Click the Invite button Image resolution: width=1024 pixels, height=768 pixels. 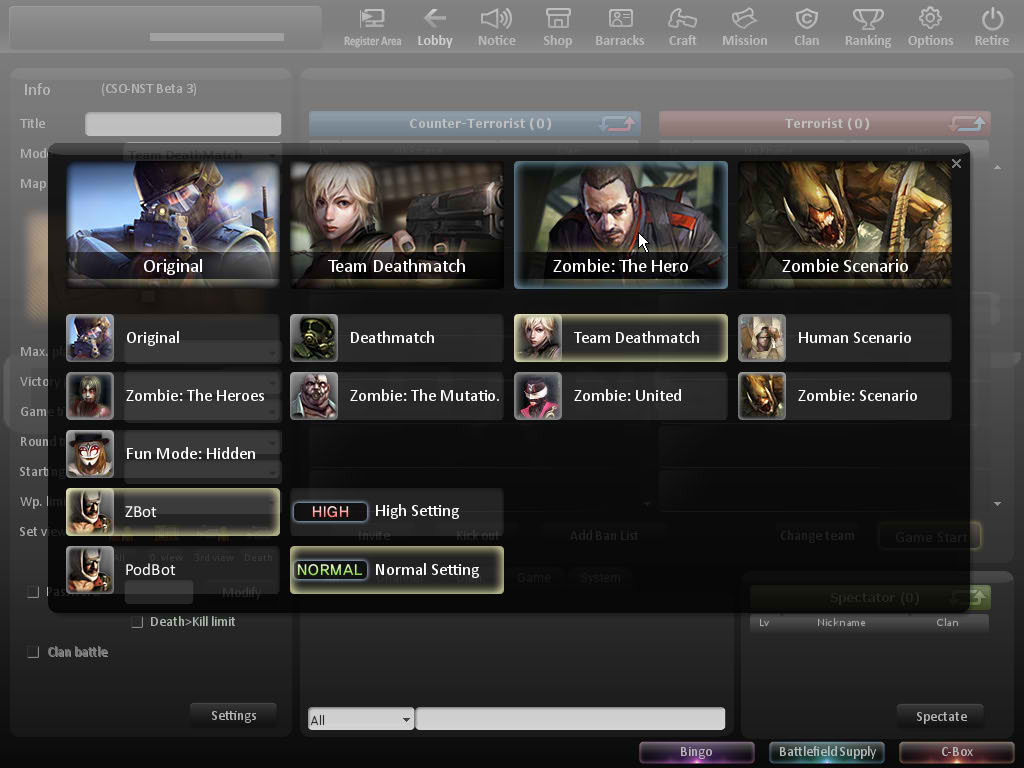pyautogui.click(x=374, y=536)
